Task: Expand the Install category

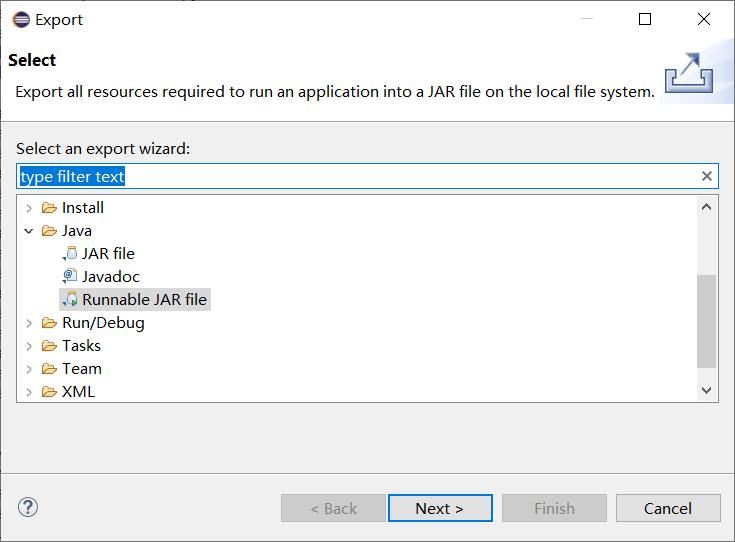Action: tap(29, 208)
